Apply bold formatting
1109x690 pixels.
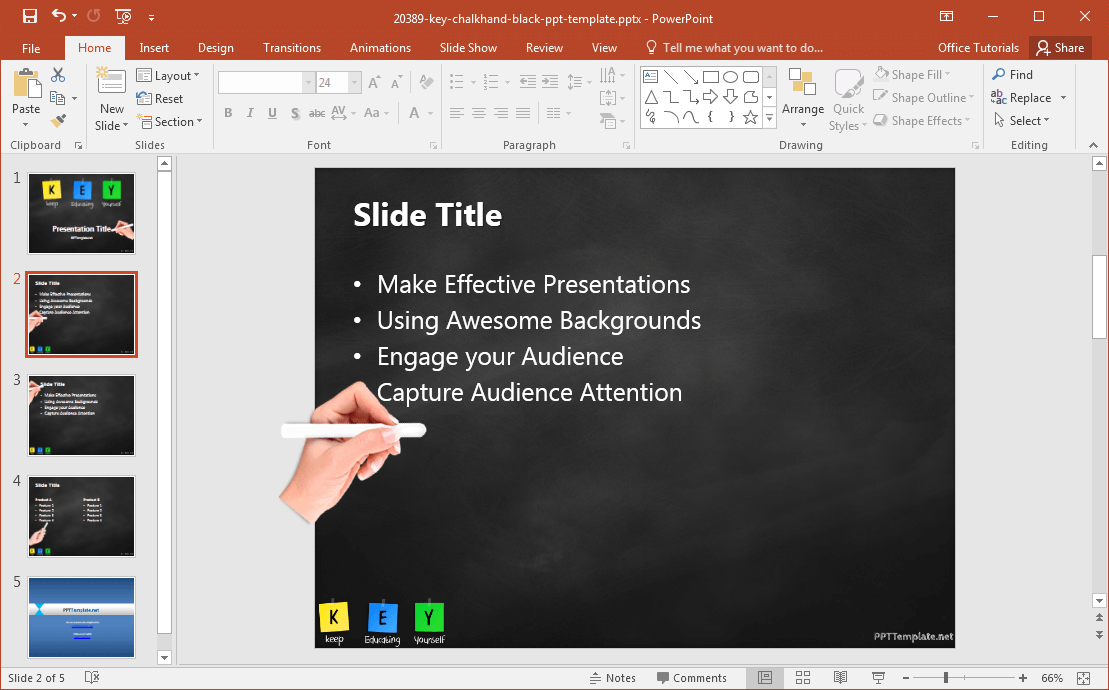228,113
